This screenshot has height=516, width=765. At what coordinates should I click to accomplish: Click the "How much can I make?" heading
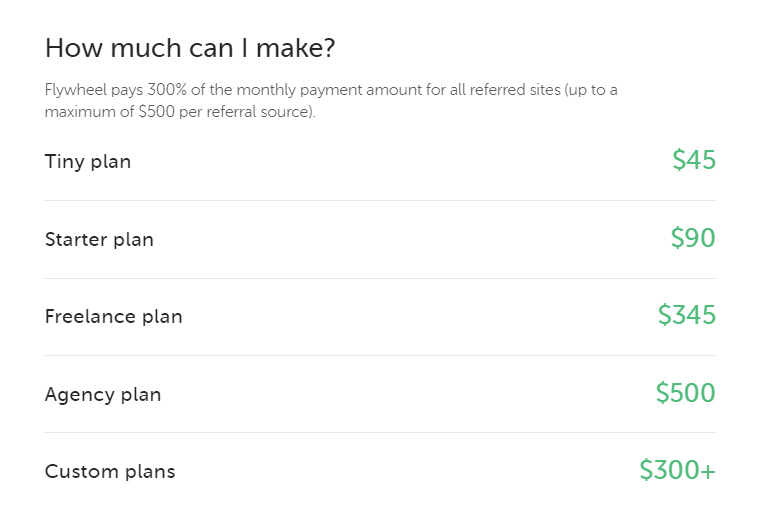pyautogui.click(x=190, y=48)
